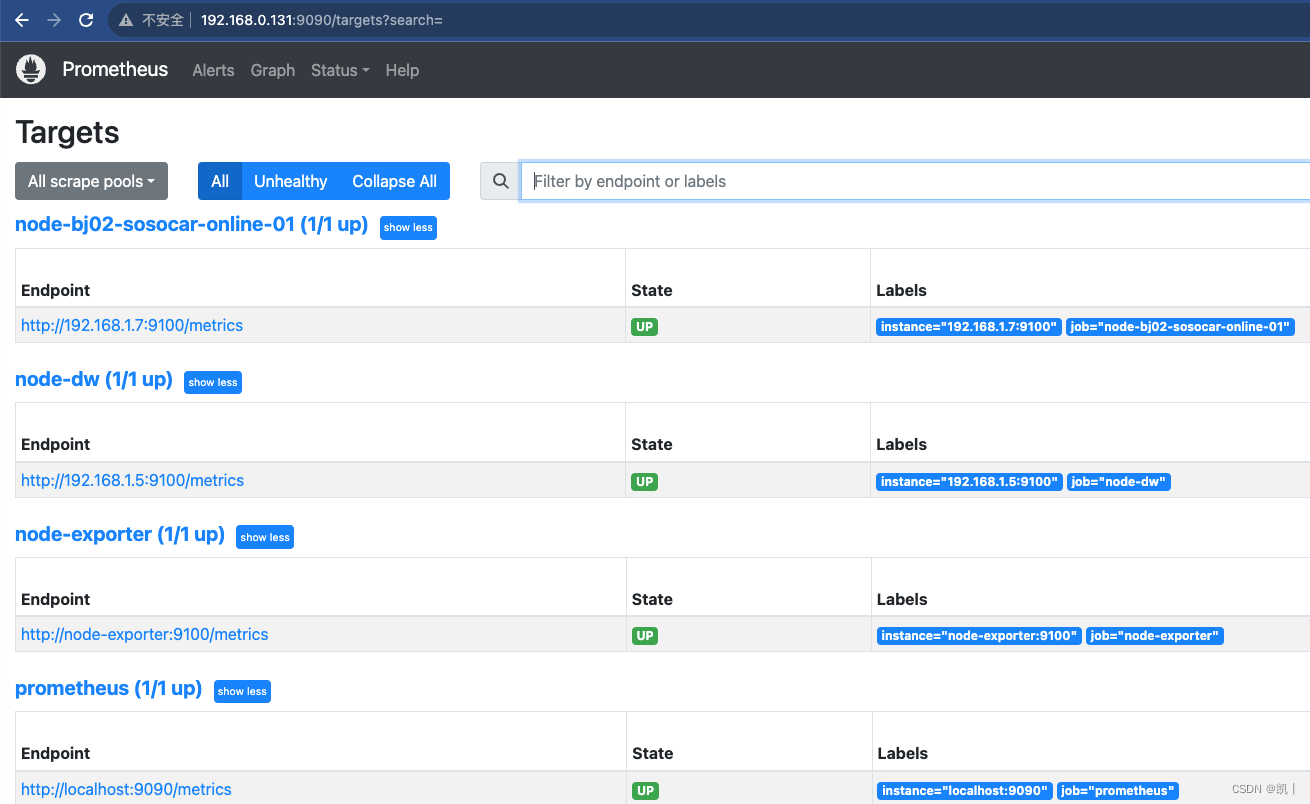The width and height of the screenshot is (1310, 804).
Task: Show only Unhealthy targets
Action: point(290,181)
